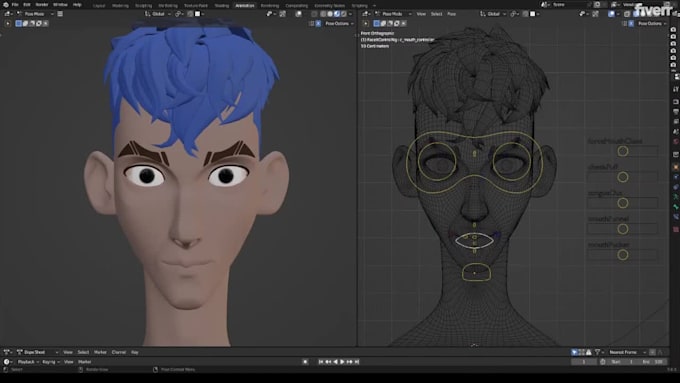680x383 pixels.
Task: Toggle X-axis mirror in right viewport
Action: point(631,23)
